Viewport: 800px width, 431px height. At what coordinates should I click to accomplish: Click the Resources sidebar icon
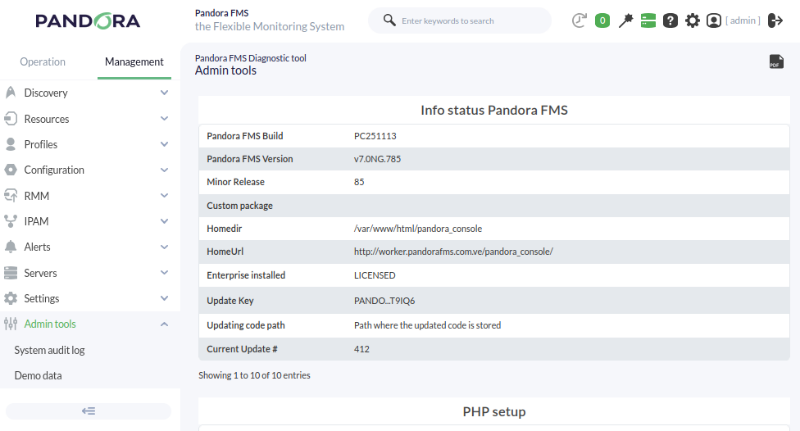(10, 118)
